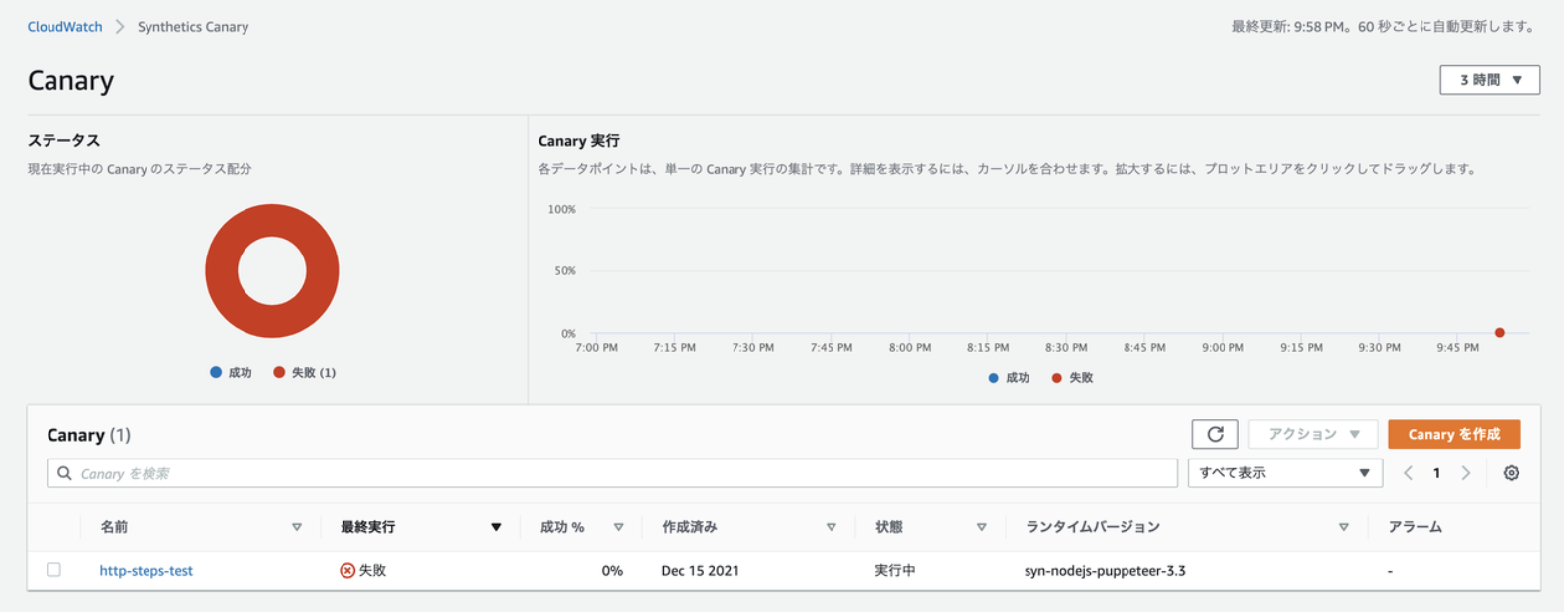Viewport: 1568px width, 612px height.
Task: Go to previous page arrow in pagination
Action: coord(1408,473)
